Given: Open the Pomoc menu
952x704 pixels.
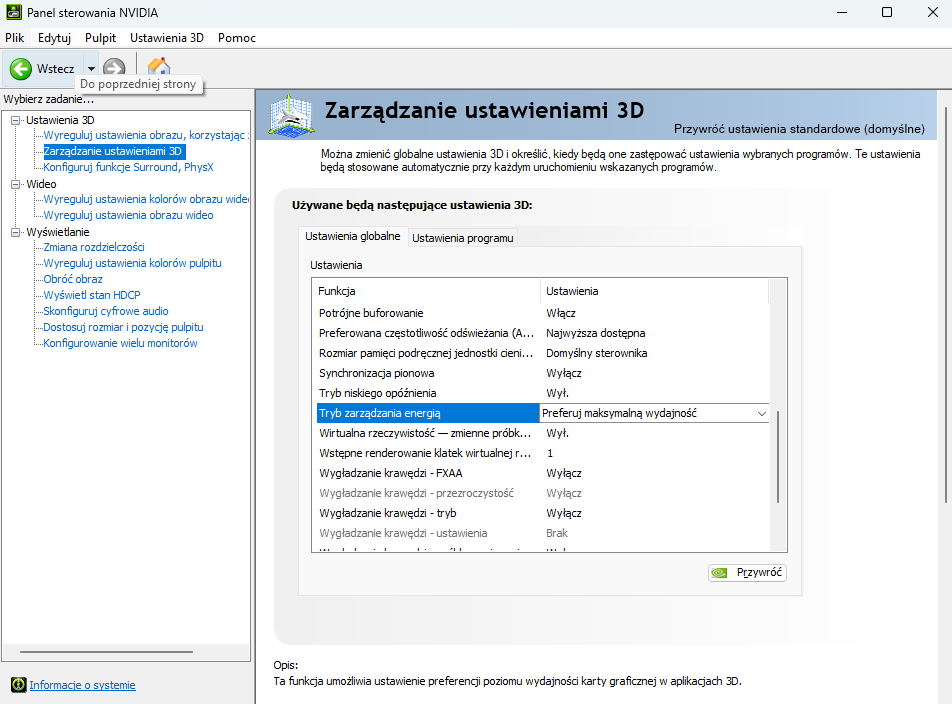Looking at the screenshot, I should click(237, 38).
